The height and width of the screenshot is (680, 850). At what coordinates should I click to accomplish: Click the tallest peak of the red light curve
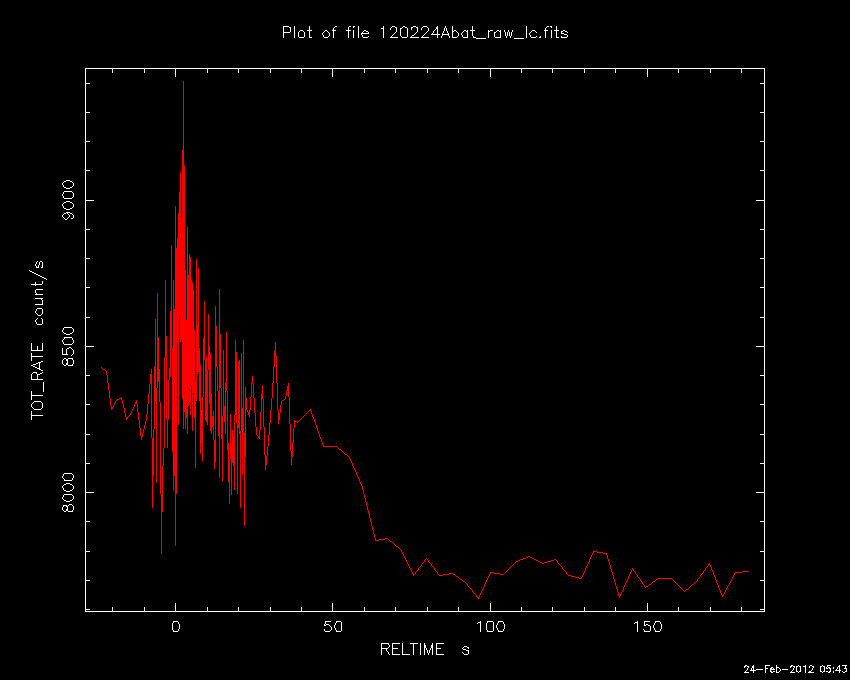(x=183, y=82)
